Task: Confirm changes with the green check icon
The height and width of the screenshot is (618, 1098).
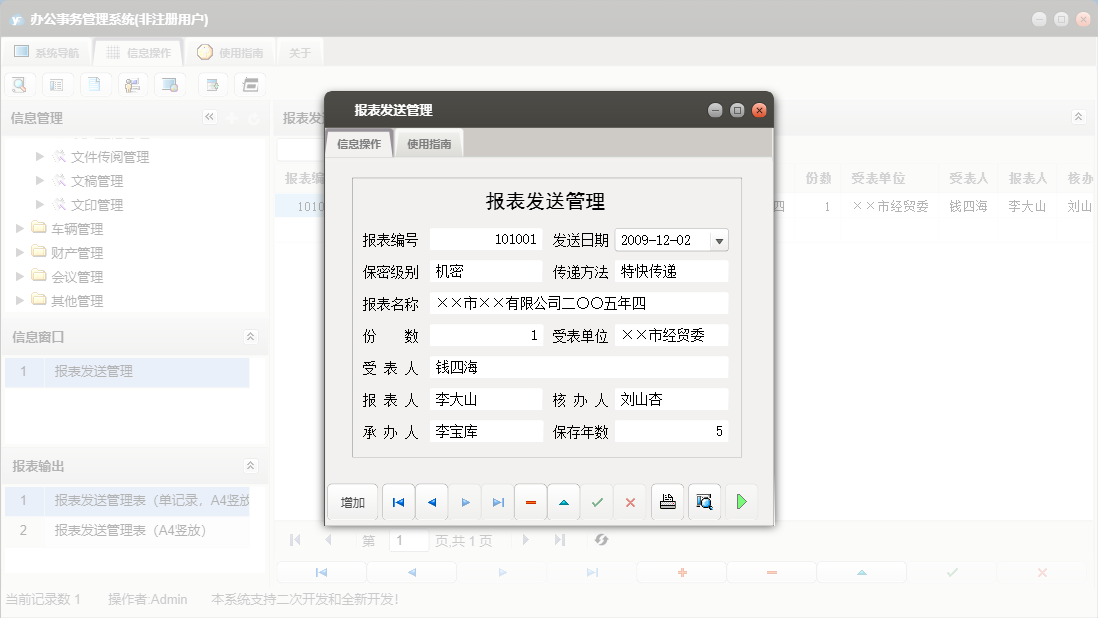Action: click(596, 502)
